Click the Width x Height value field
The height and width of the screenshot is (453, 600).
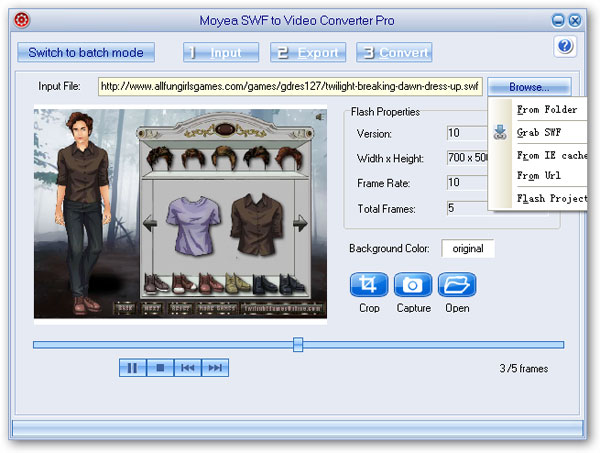click(467, 158)
